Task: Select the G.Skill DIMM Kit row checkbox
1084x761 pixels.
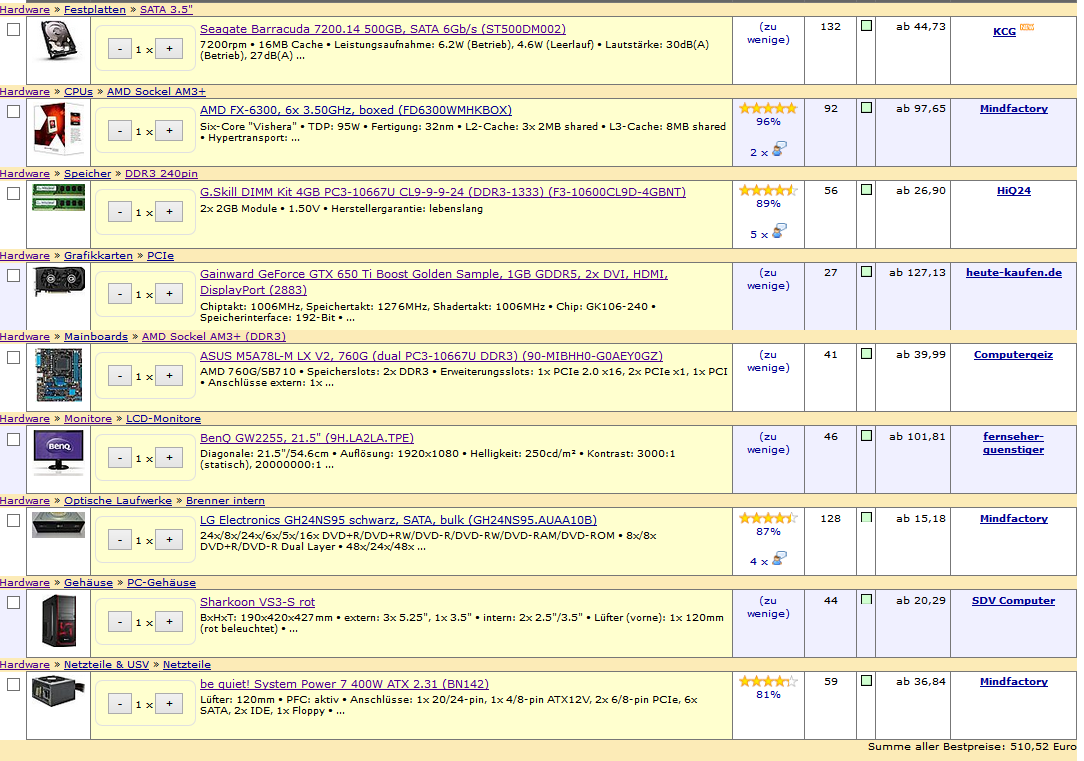Action: (13, 194)
